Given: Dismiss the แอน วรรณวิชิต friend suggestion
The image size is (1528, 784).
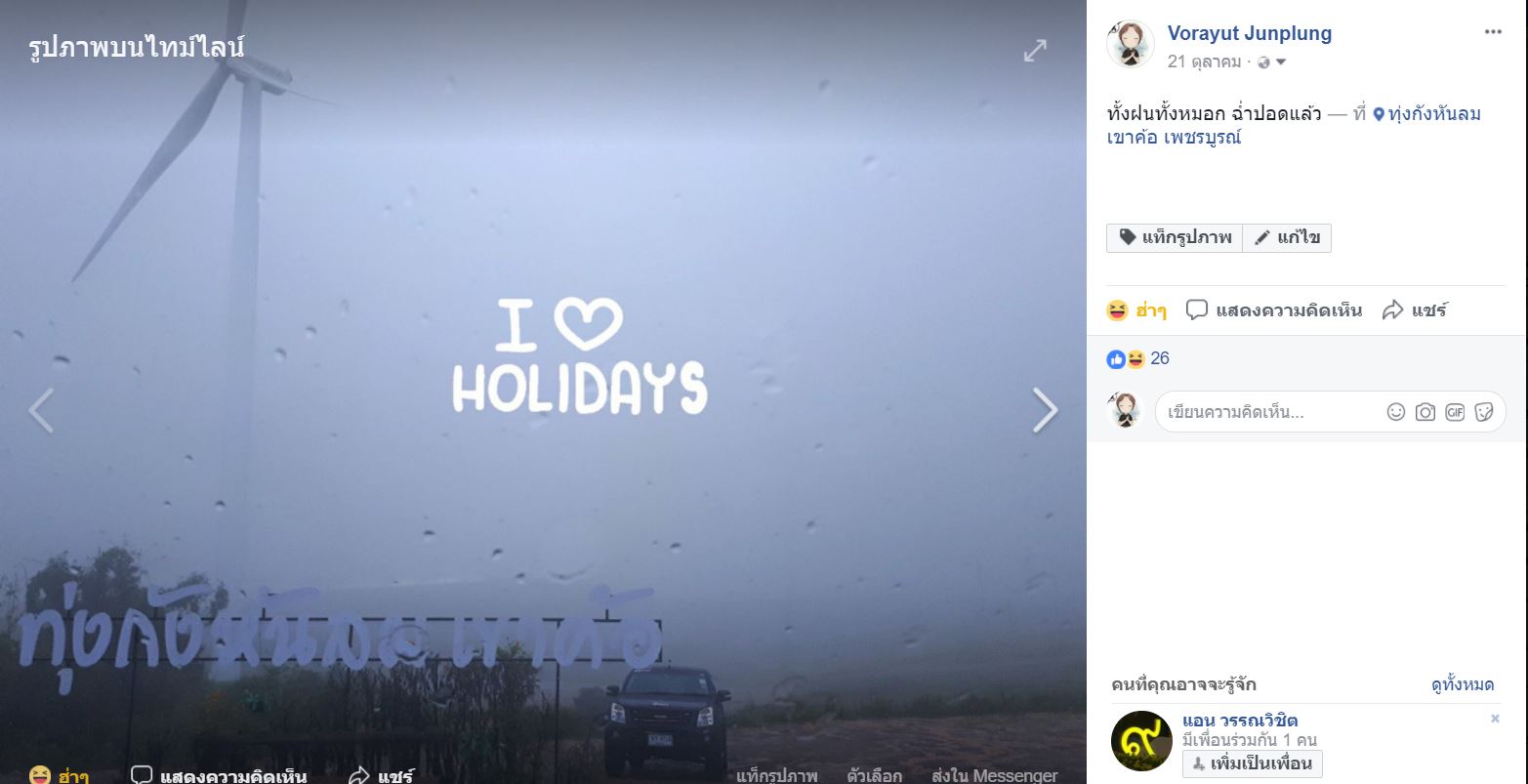Looking at the screenshot, I should 1495,719.
